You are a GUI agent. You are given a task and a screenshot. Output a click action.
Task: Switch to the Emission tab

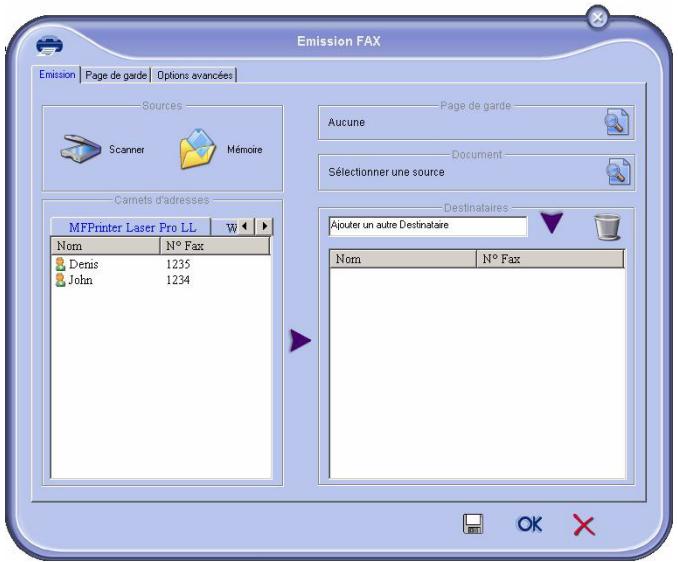[57, 74]
